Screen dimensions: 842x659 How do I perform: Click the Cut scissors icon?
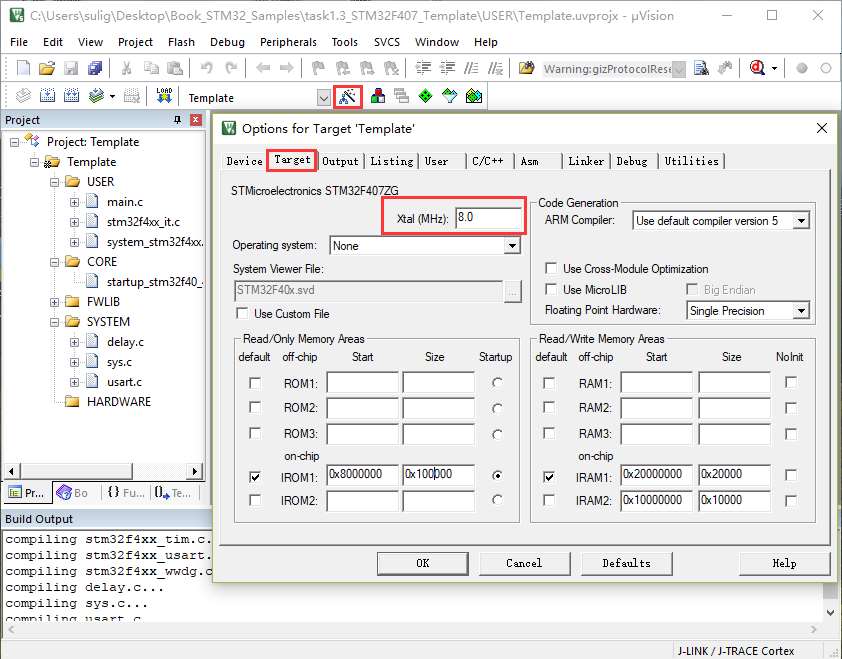pyautogui.click(x=127, y=68)
